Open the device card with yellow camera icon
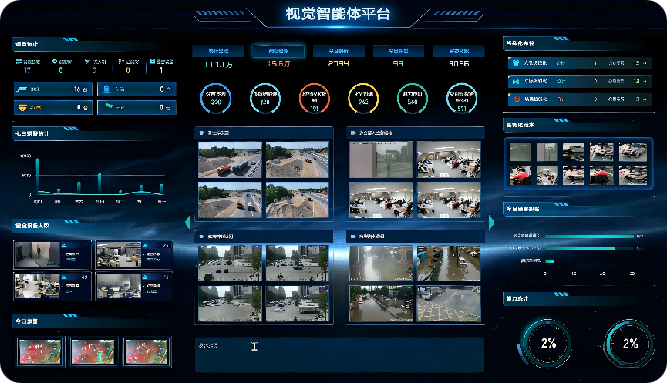 (53, 108)
